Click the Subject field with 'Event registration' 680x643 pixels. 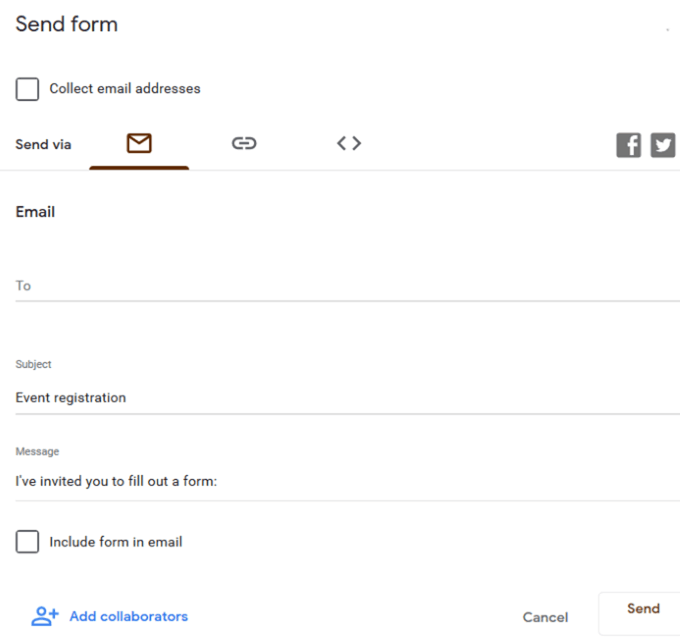point(340,398)
